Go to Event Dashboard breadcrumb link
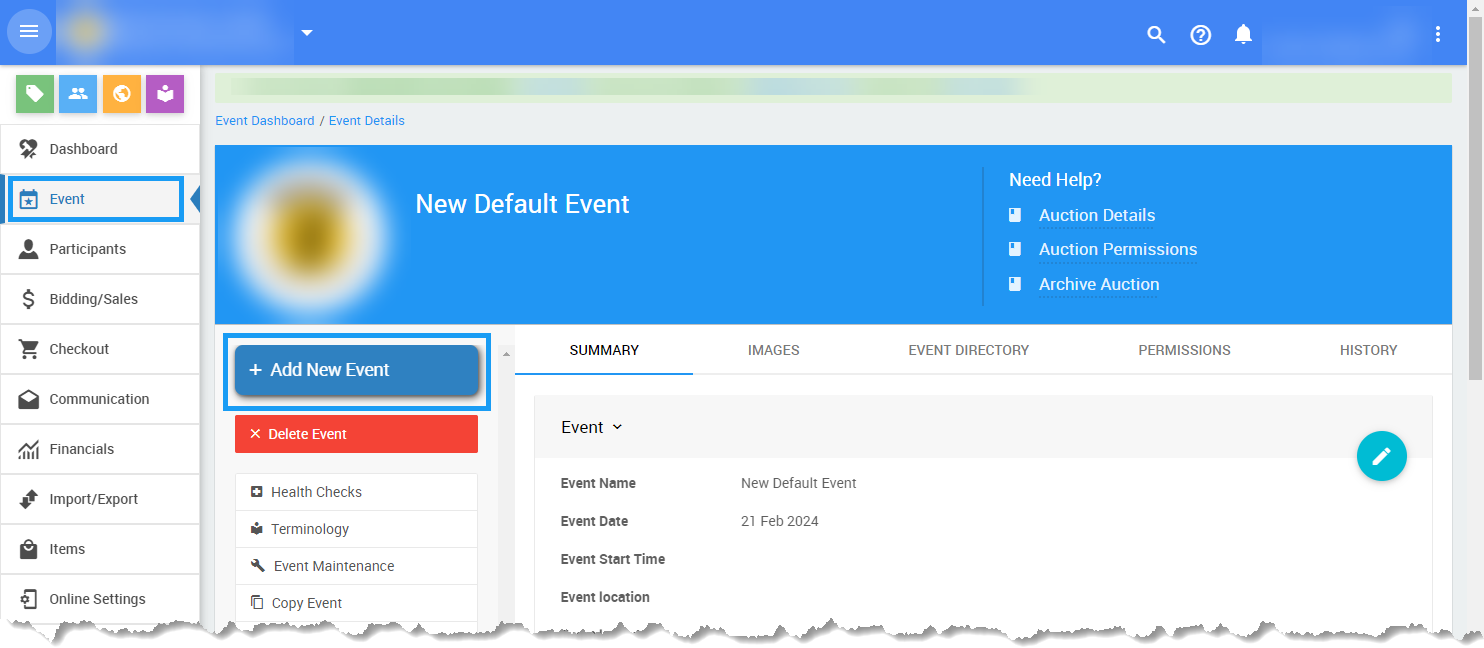This screenshot has width=1484, height=648. (265, 121)
